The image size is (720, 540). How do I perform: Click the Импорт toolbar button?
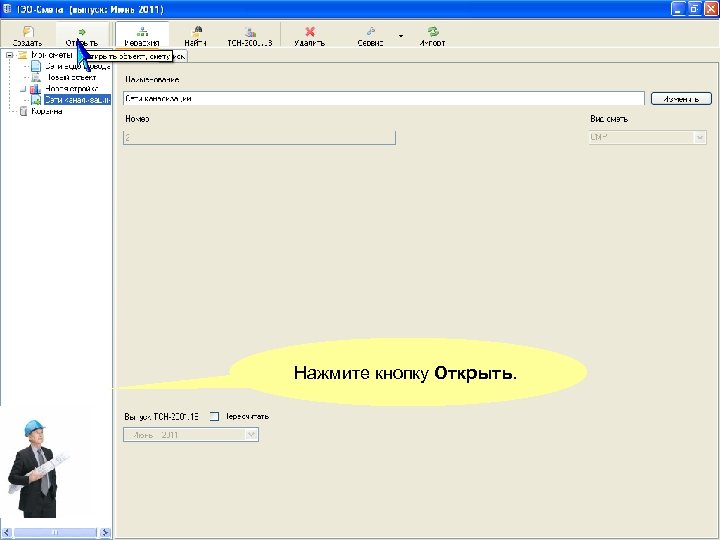432,35
